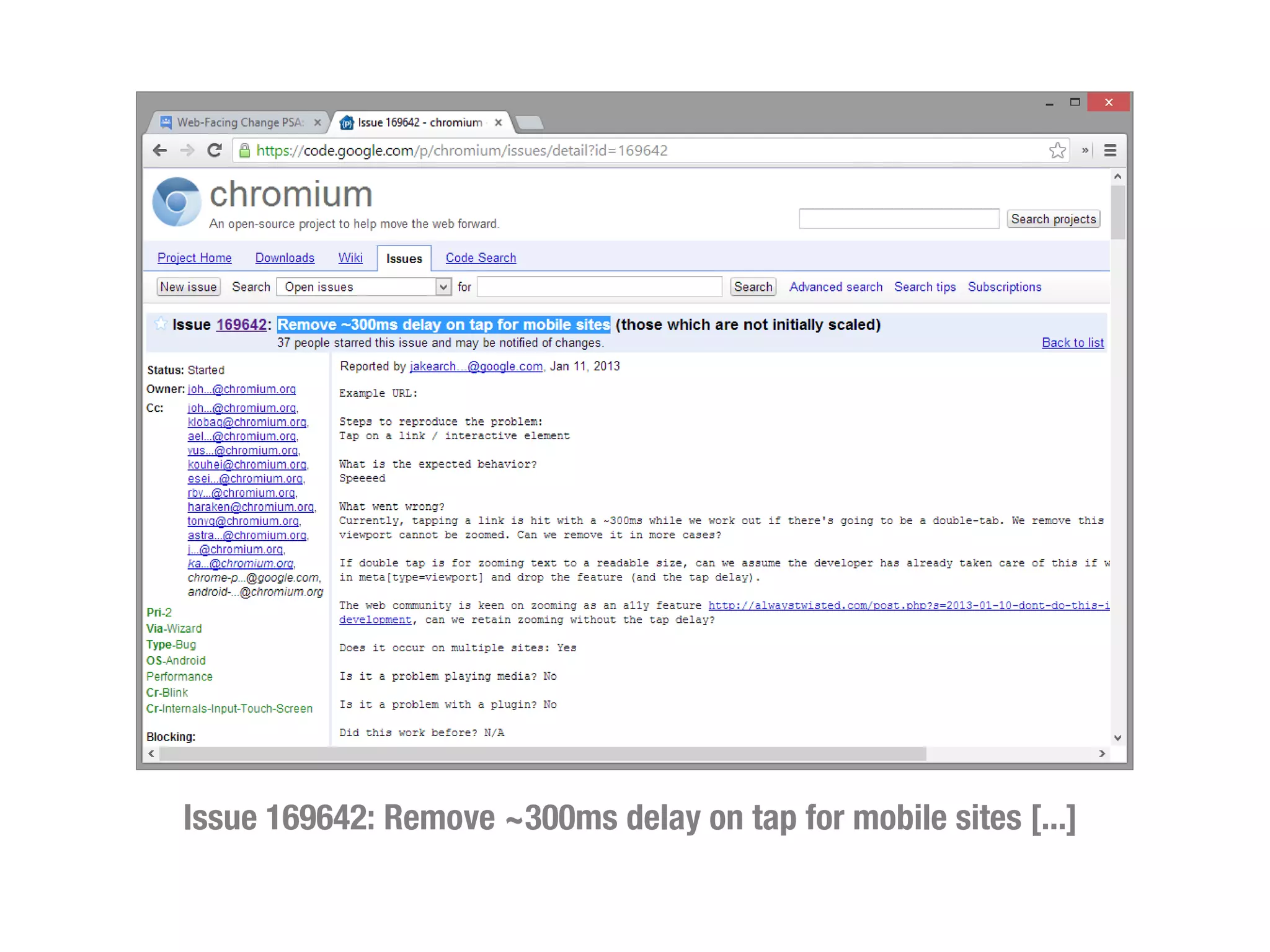Click the OS-Android label
This screenshot has width=1270, height=952.
click(x=175, y=661)
